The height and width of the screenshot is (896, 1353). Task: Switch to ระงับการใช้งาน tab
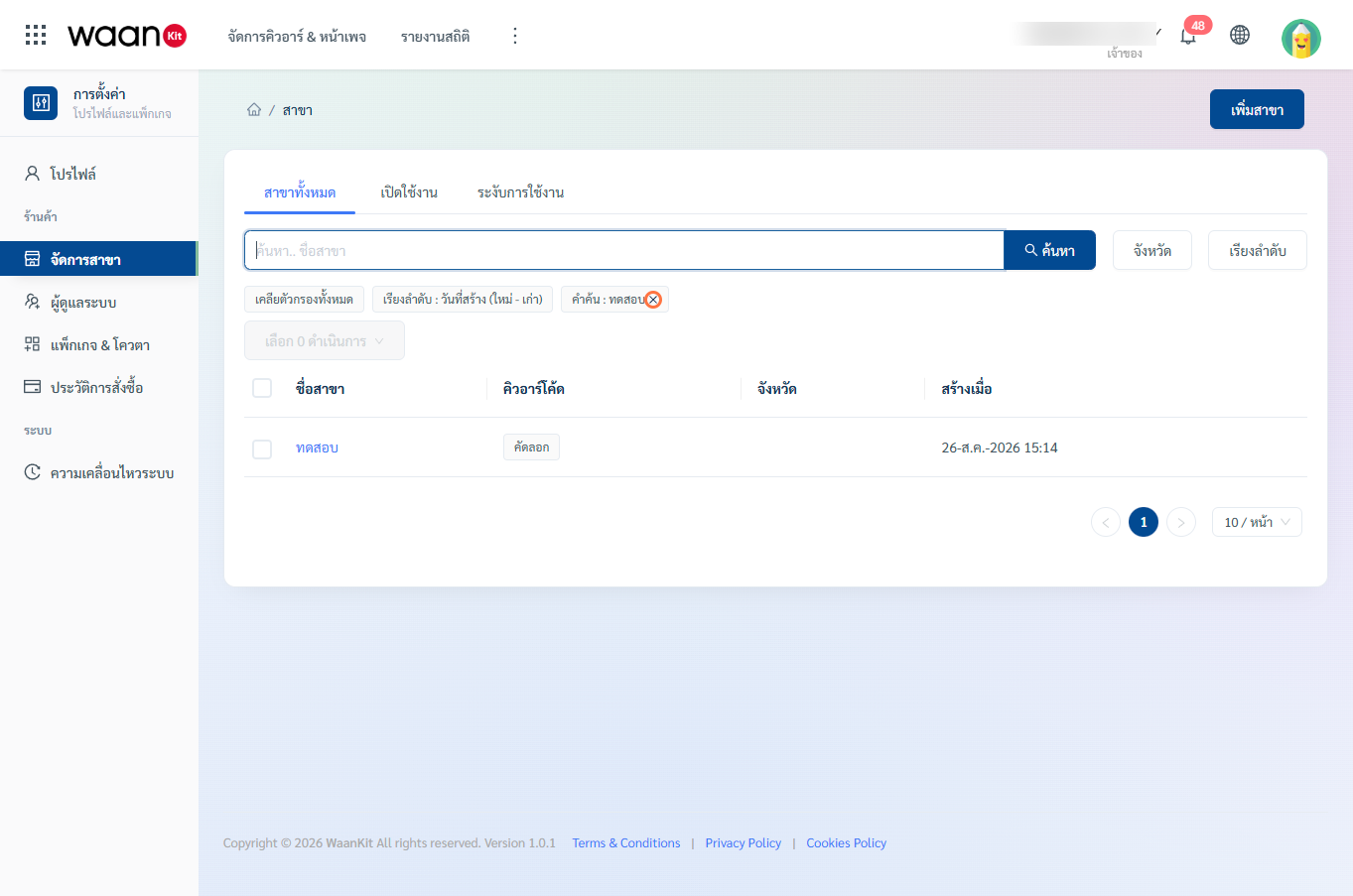tap(520, 192)
